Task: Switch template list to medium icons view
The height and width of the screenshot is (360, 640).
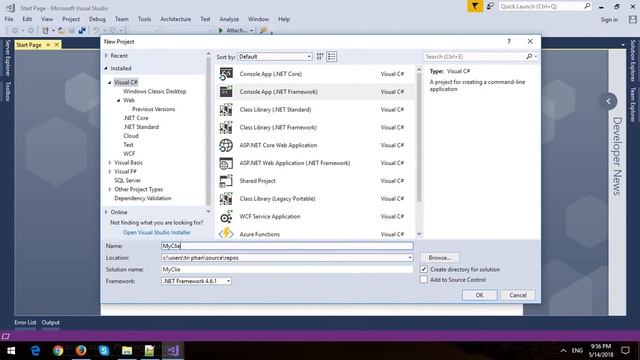Action: click(331, 57)
